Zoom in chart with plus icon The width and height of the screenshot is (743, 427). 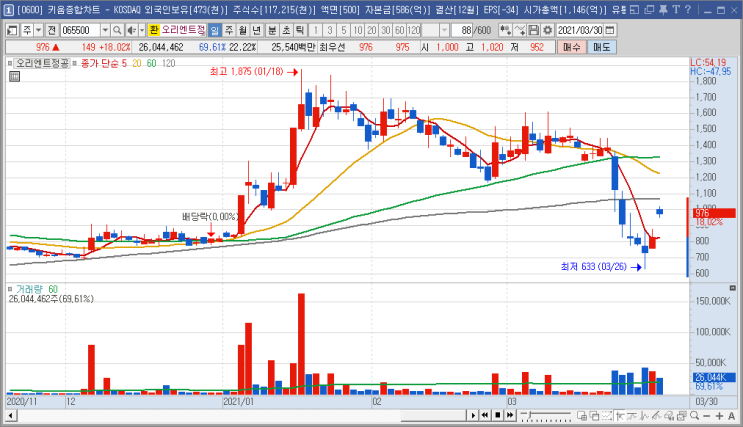coord(719,416)
